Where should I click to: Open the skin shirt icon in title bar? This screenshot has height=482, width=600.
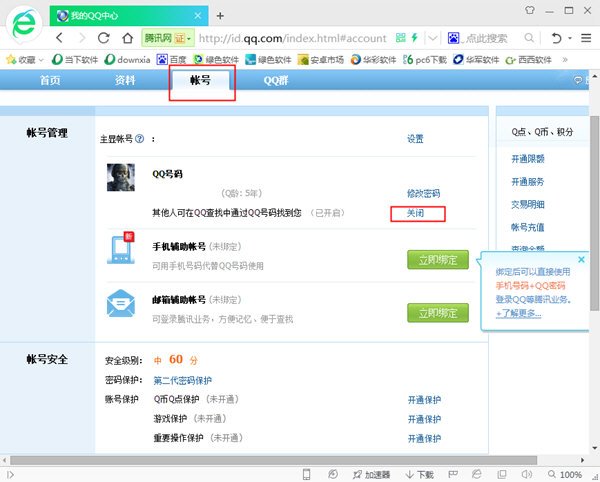click(530, 10)
